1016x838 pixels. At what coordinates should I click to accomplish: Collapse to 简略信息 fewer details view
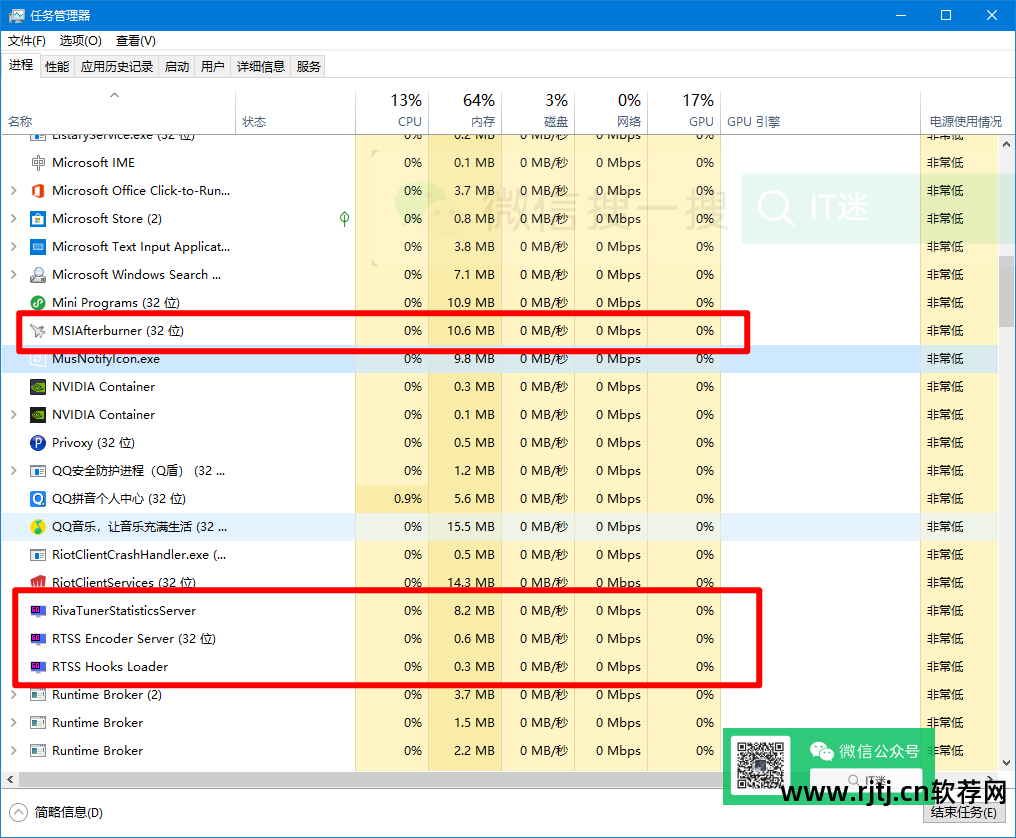click(56, 812)
